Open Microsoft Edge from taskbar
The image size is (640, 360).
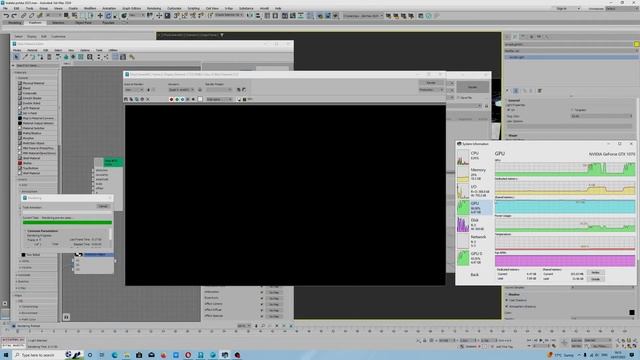114,355
